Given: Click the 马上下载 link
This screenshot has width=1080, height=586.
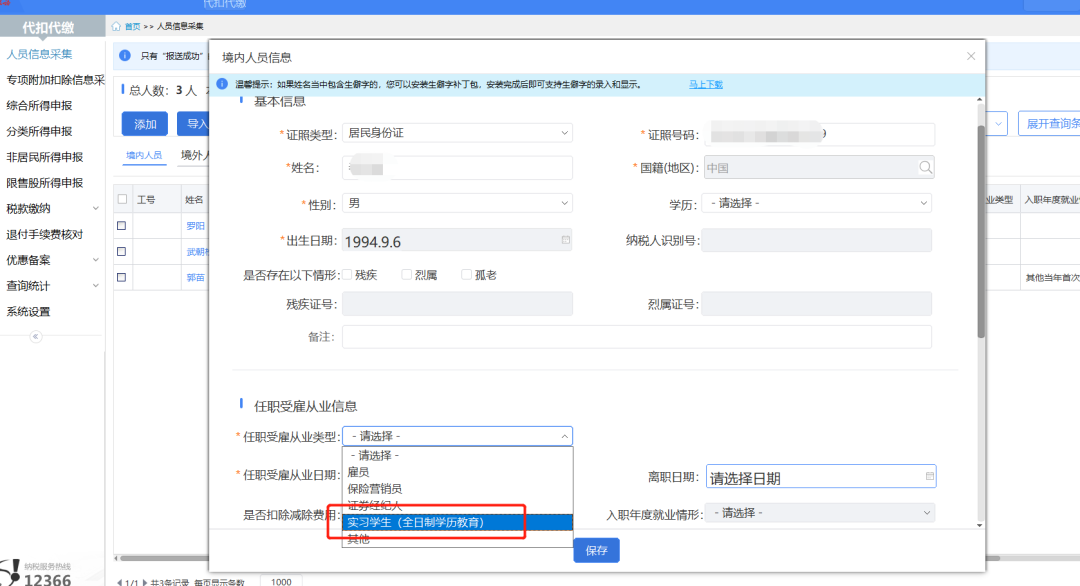Looking at the screenshot, I should point(705,85).
